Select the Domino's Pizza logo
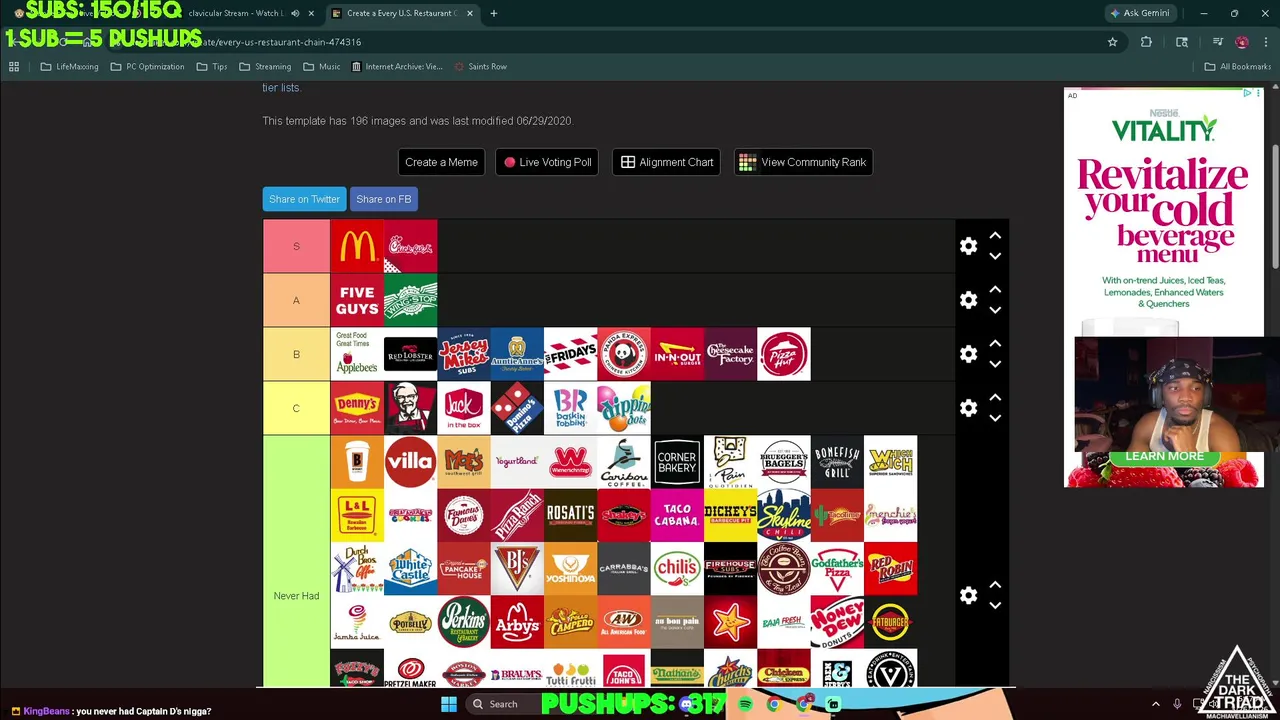This screenshot has width=1280, height=720. click(x=517, y=408)
